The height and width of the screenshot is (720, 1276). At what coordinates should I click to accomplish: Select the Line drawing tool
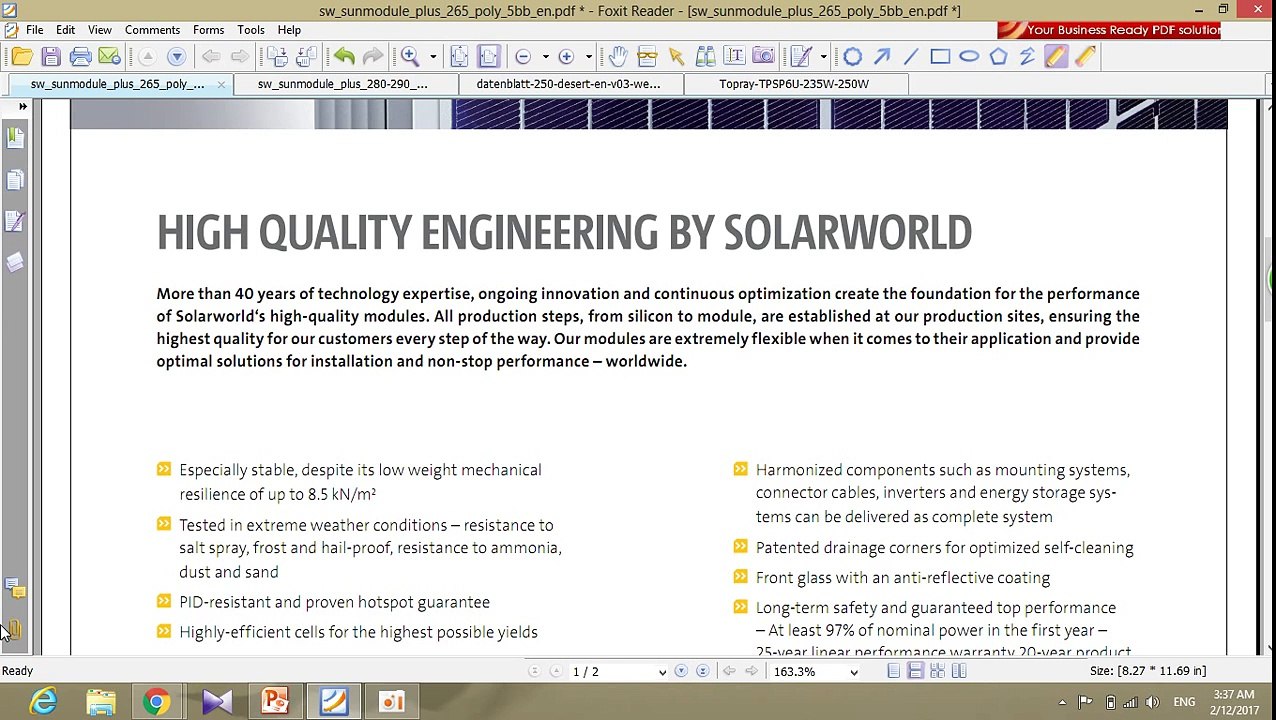pyautogui.click(x=911, y=57)
